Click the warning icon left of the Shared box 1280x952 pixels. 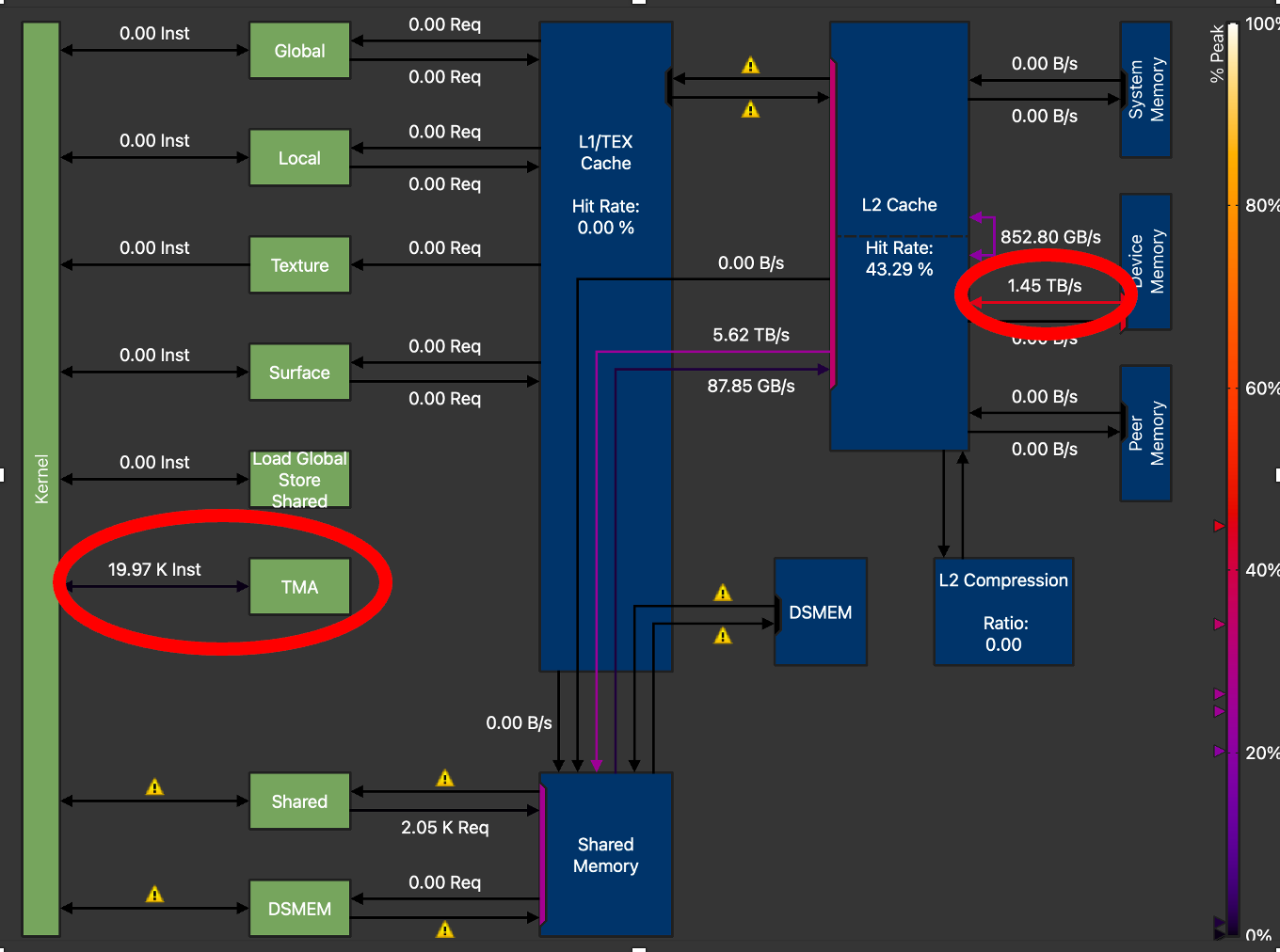(154, 786)
